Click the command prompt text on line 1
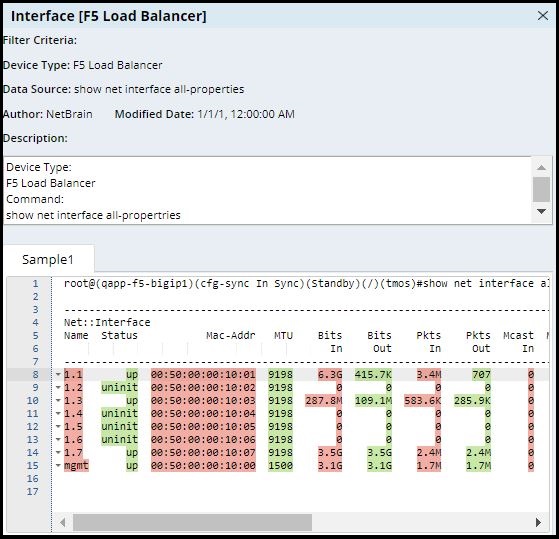Screen dimensions: 559x539 point(307,283)
